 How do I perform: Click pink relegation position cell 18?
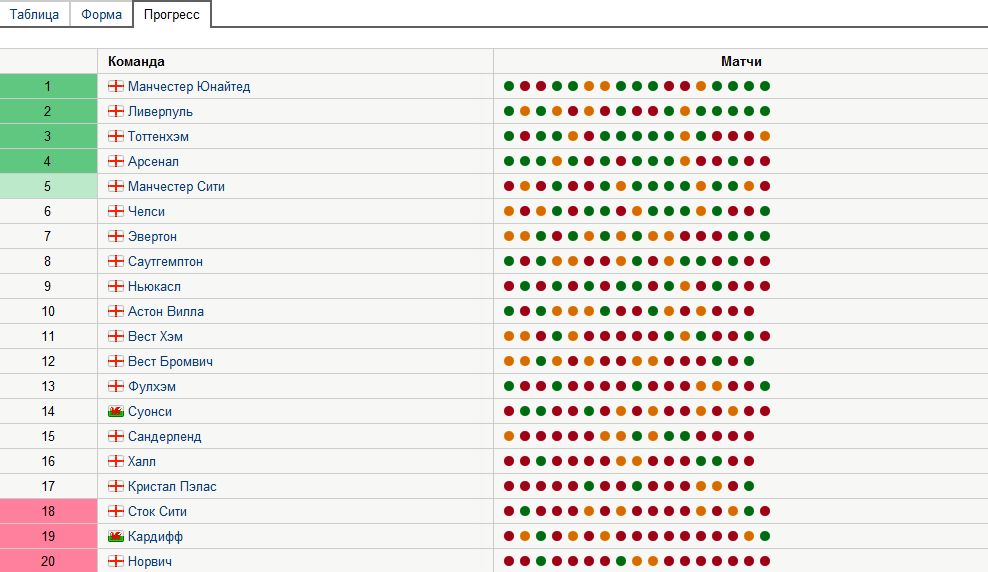point(49,512)
